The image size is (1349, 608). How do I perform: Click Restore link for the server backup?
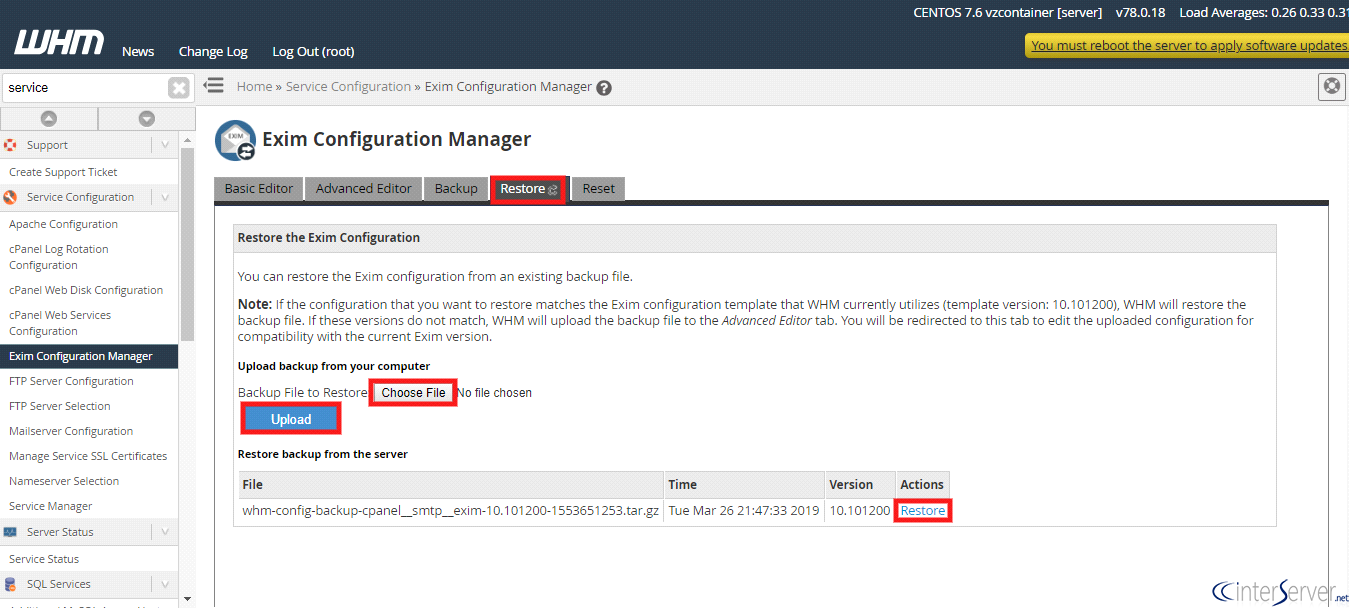(x=922, y=511)
